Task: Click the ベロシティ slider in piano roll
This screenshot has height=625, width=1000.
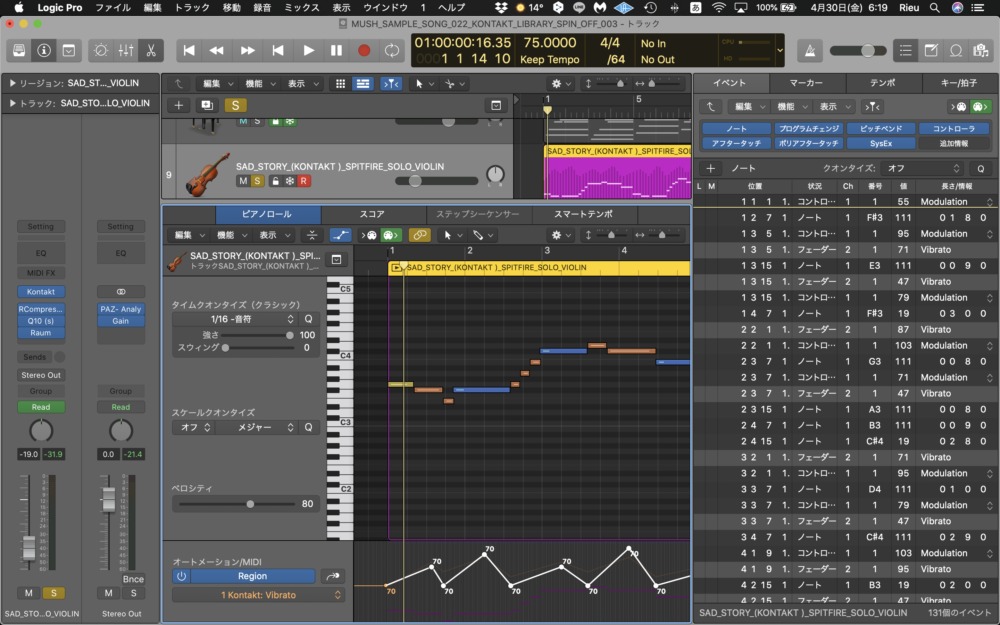Action: coord(250,505)
